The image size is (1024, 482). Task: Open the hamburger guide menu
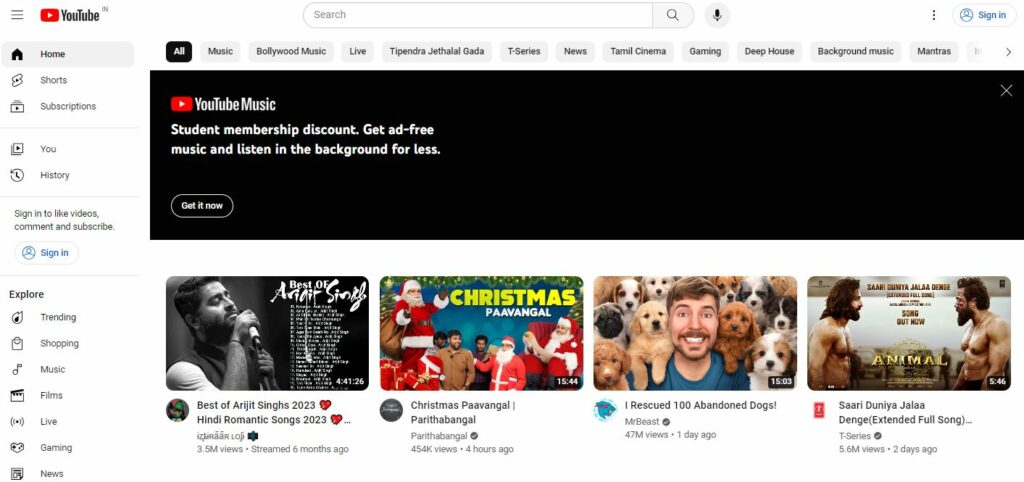tap(18, 14)
